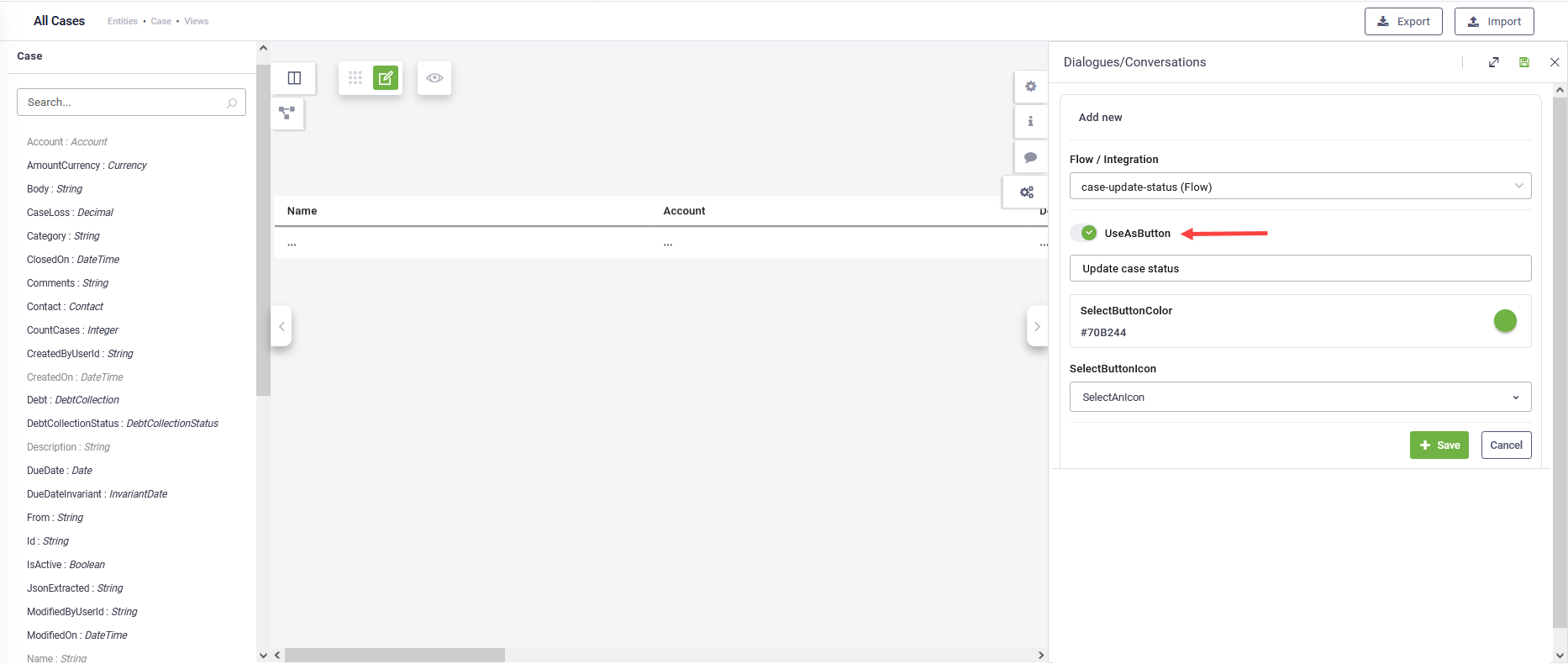Expand the Dialogues/Conversations panel to fullscreen

(1493, 62)
